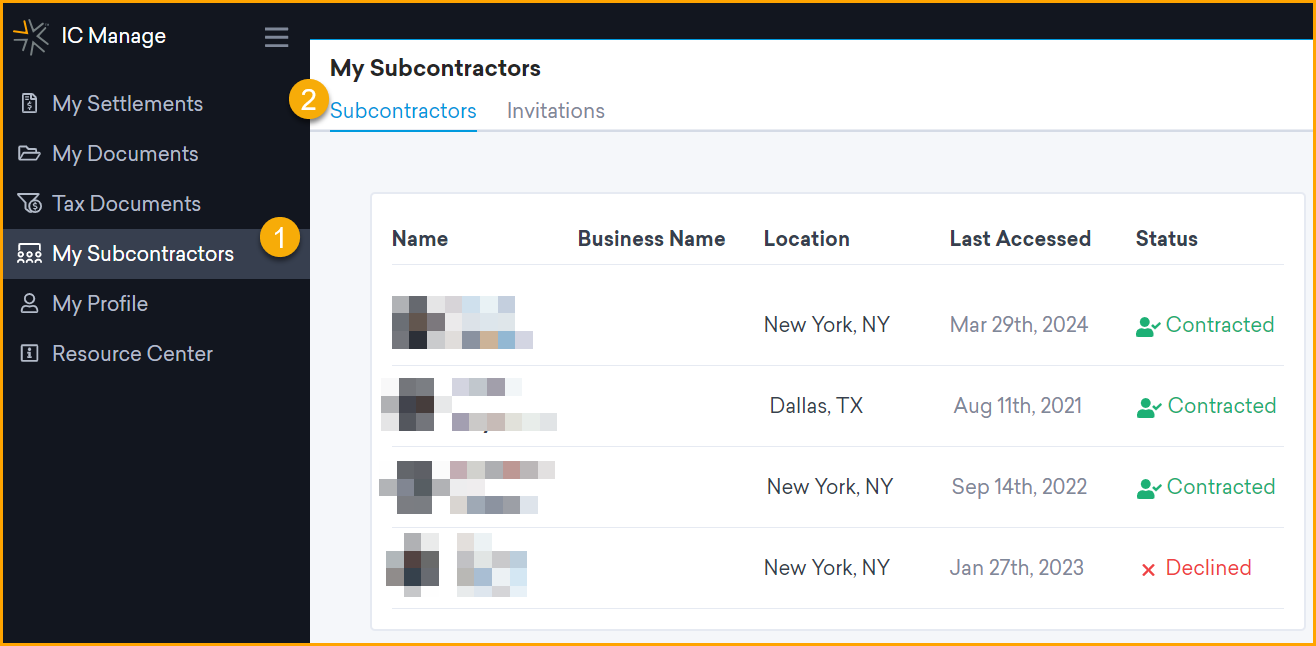
Task: Open My Settlements in the sidebar
Action: coord(155,104)
